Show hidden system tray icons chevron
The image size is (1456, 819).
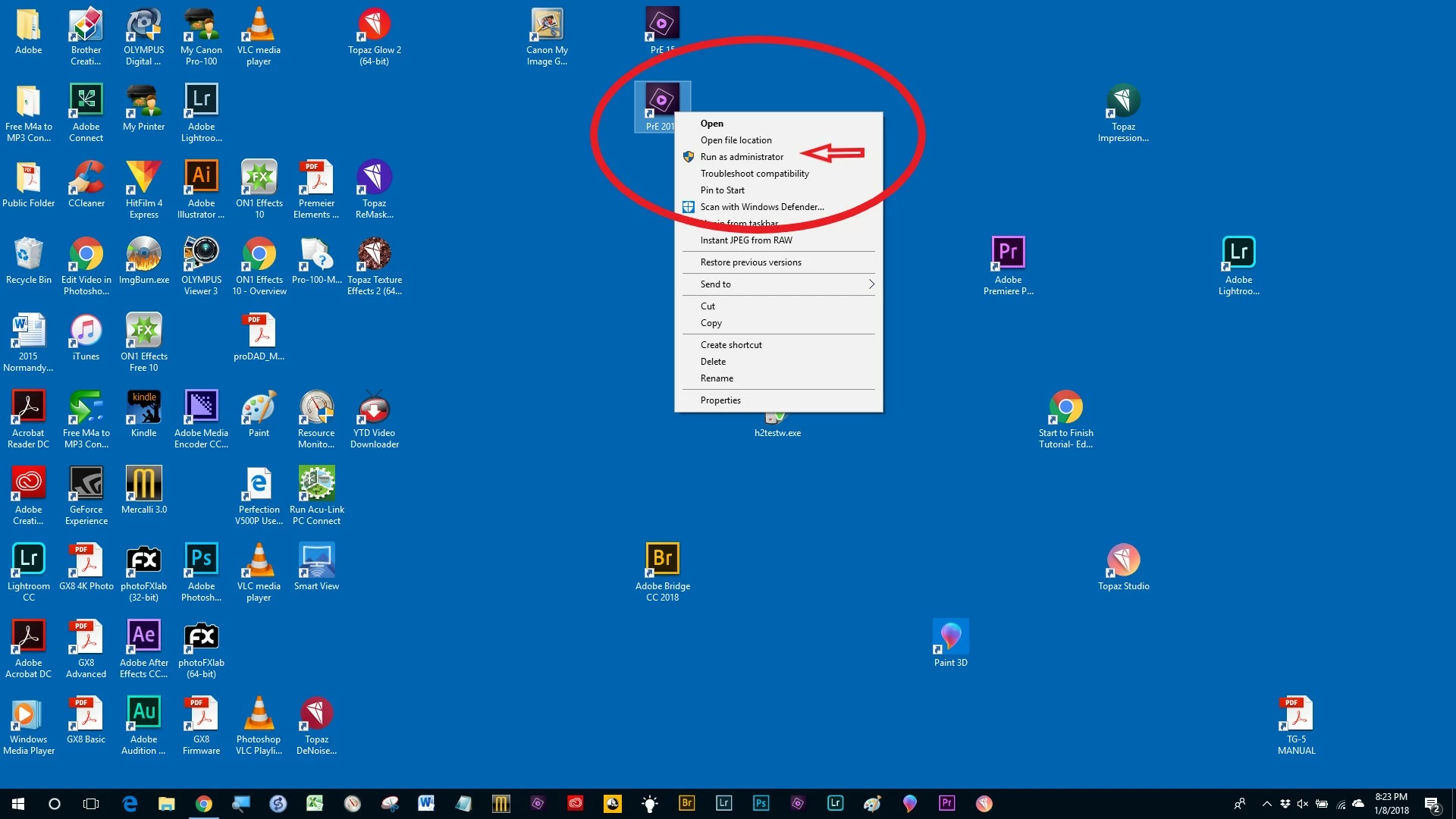pyautogui.click(x=1266, y=804)
